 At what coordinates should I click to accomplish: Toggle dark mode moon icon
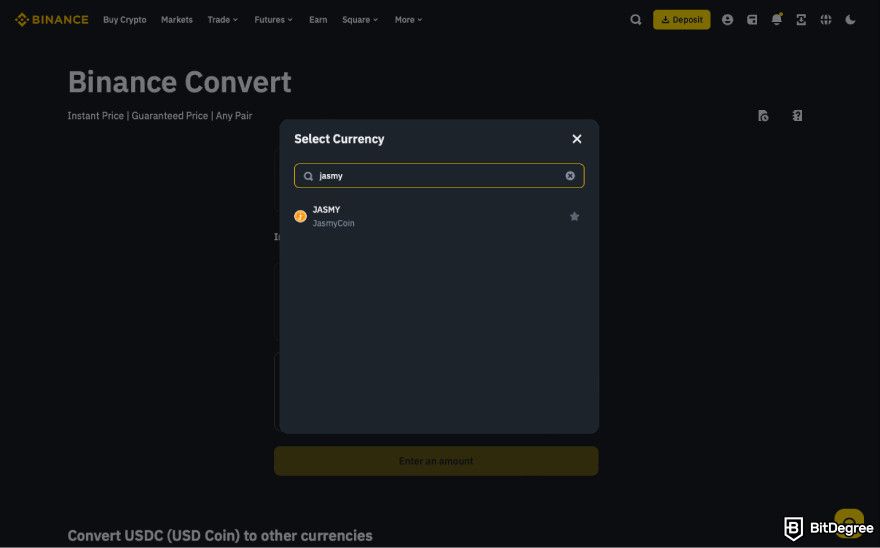tap(850, 20)
